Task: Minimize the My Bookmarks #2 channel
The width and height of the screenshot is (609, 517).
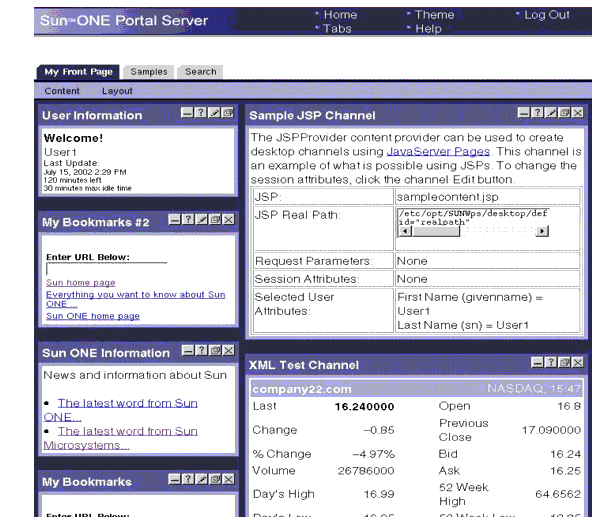Action: pos(174,219)
